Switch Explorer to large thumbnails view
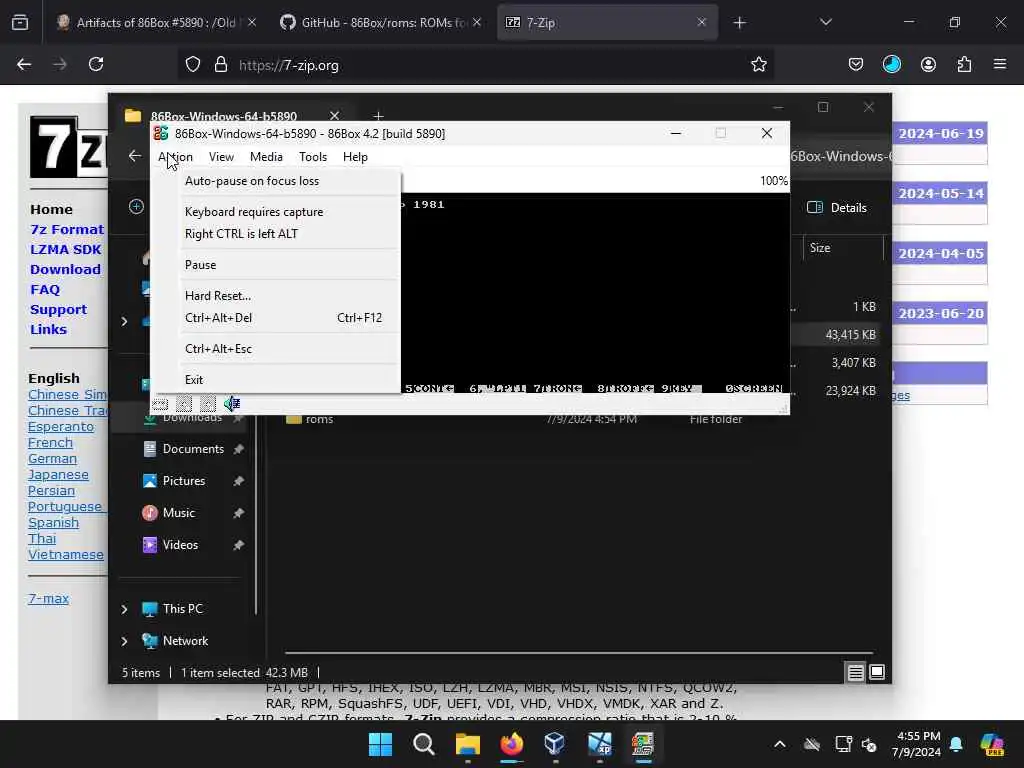 click(877, 672)
